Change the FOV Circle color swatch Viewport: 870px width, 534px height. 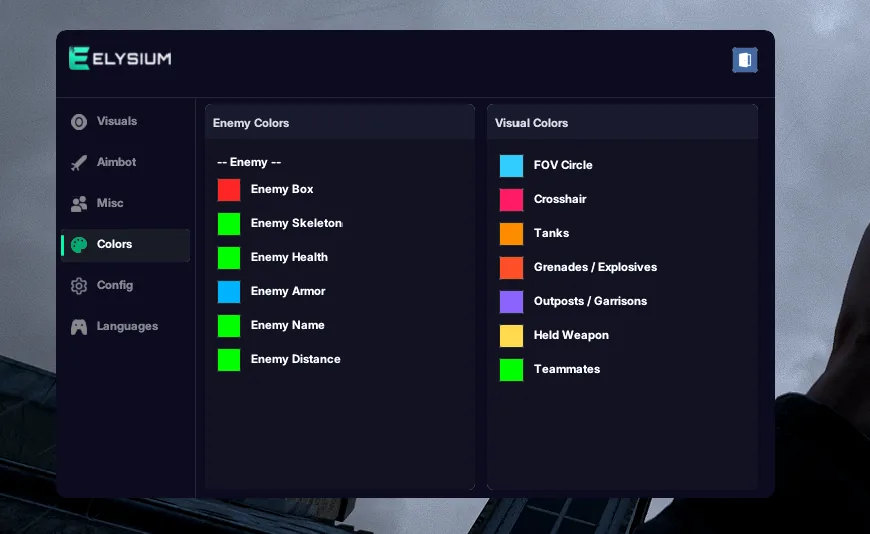[511, 166]
